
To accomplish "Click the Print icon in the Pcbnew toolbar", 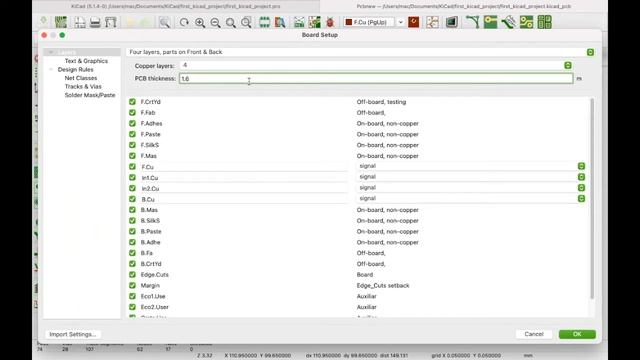I will pyautogui.click(x=95, y=22).
